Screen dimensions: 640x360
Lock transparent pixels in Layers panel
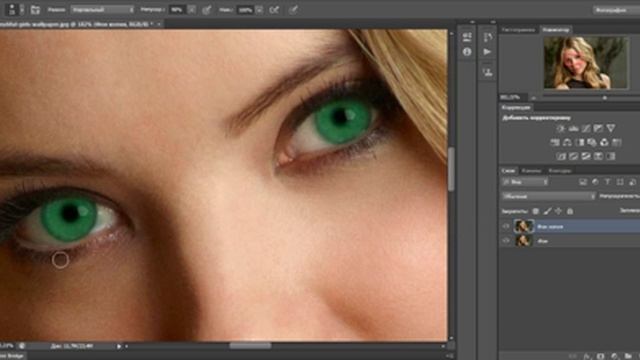(536, 211)
